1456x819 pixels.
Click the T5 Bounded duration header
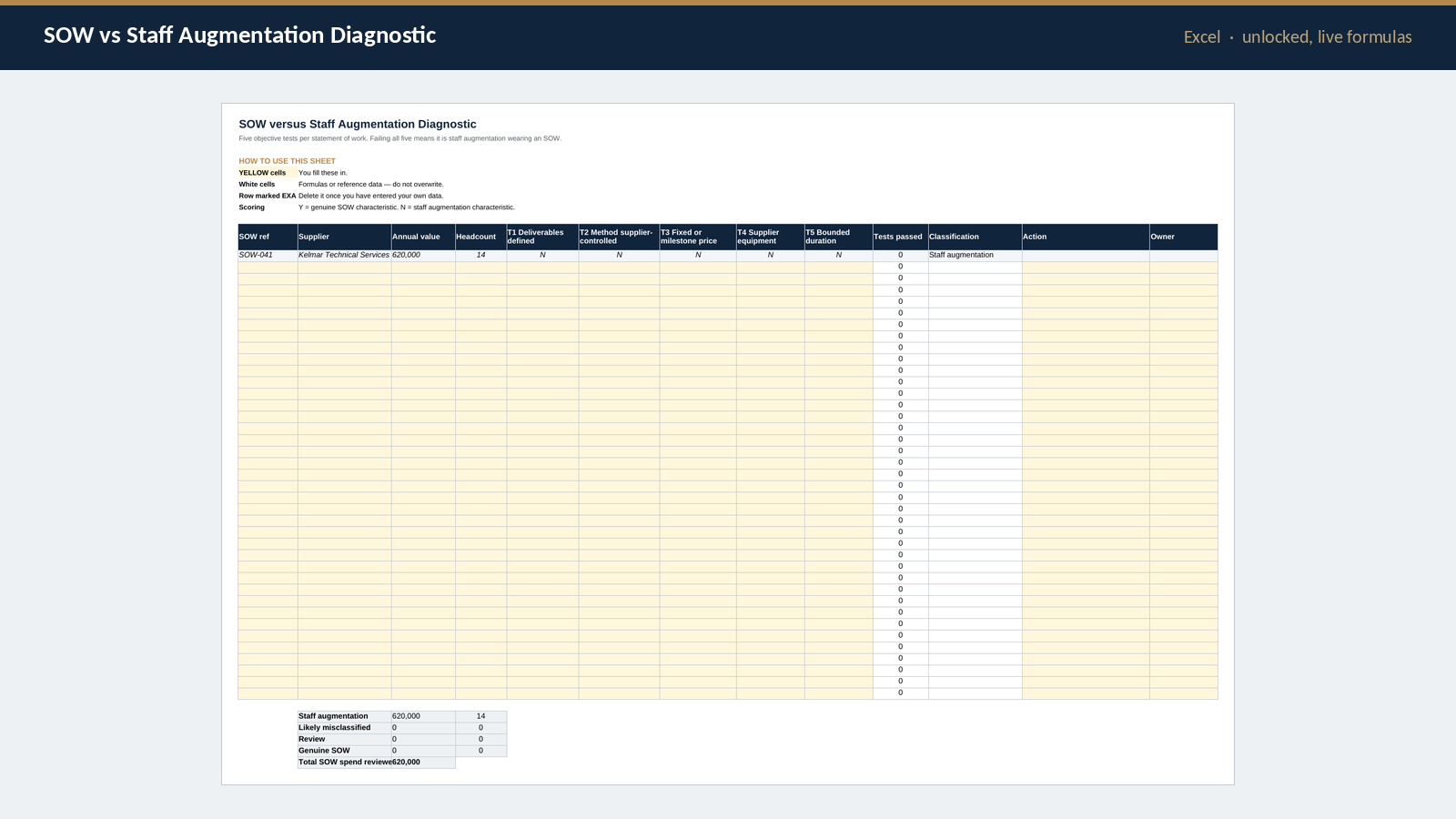(838, 237)
